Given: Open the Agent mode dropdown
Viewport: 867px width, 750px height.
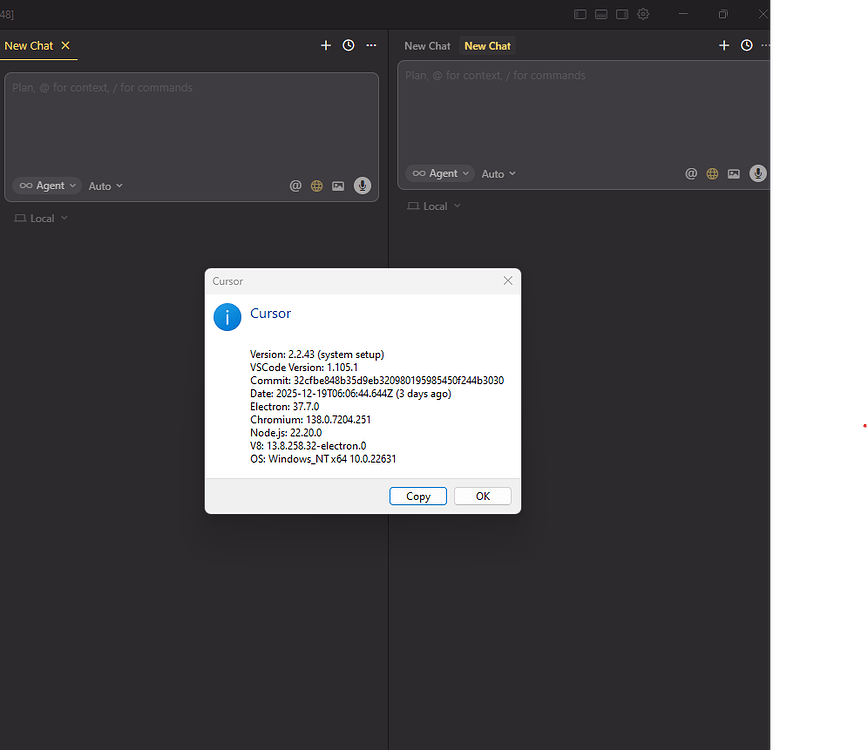Looking at the screenshot, I should (46, 186).
